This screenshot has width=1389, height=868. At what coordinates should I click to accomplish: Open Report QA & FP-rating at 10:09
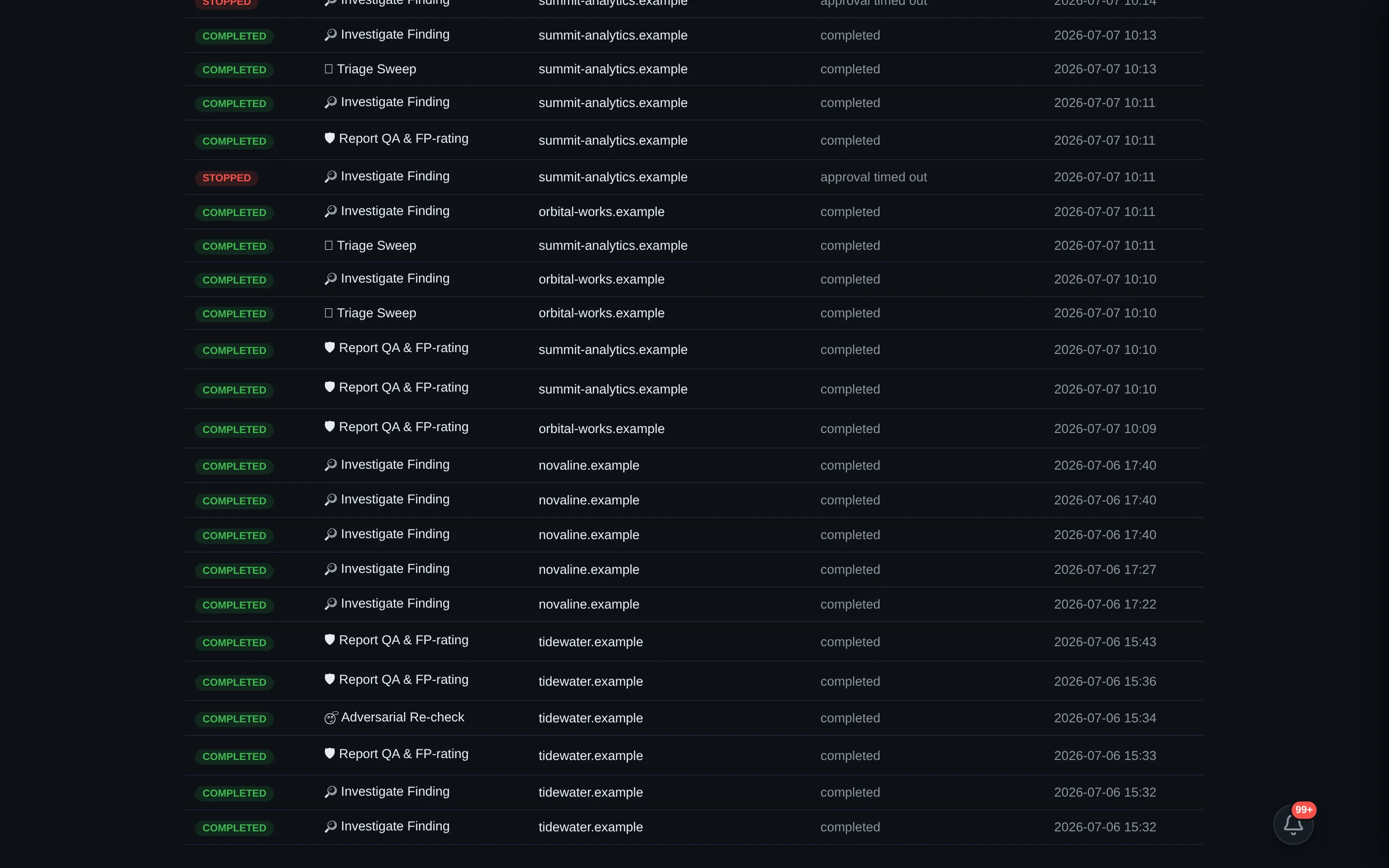click(404, 427)
